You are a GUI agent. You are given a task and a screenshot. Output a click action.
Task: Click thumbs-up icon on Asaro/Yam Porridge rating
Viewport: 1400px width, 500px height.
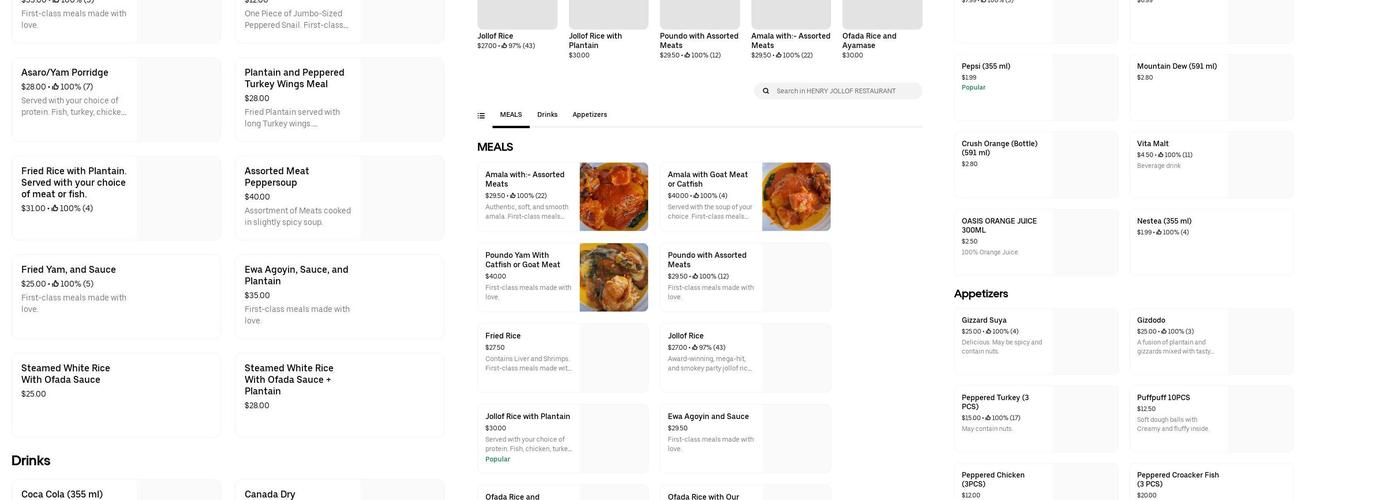[56, 87]
